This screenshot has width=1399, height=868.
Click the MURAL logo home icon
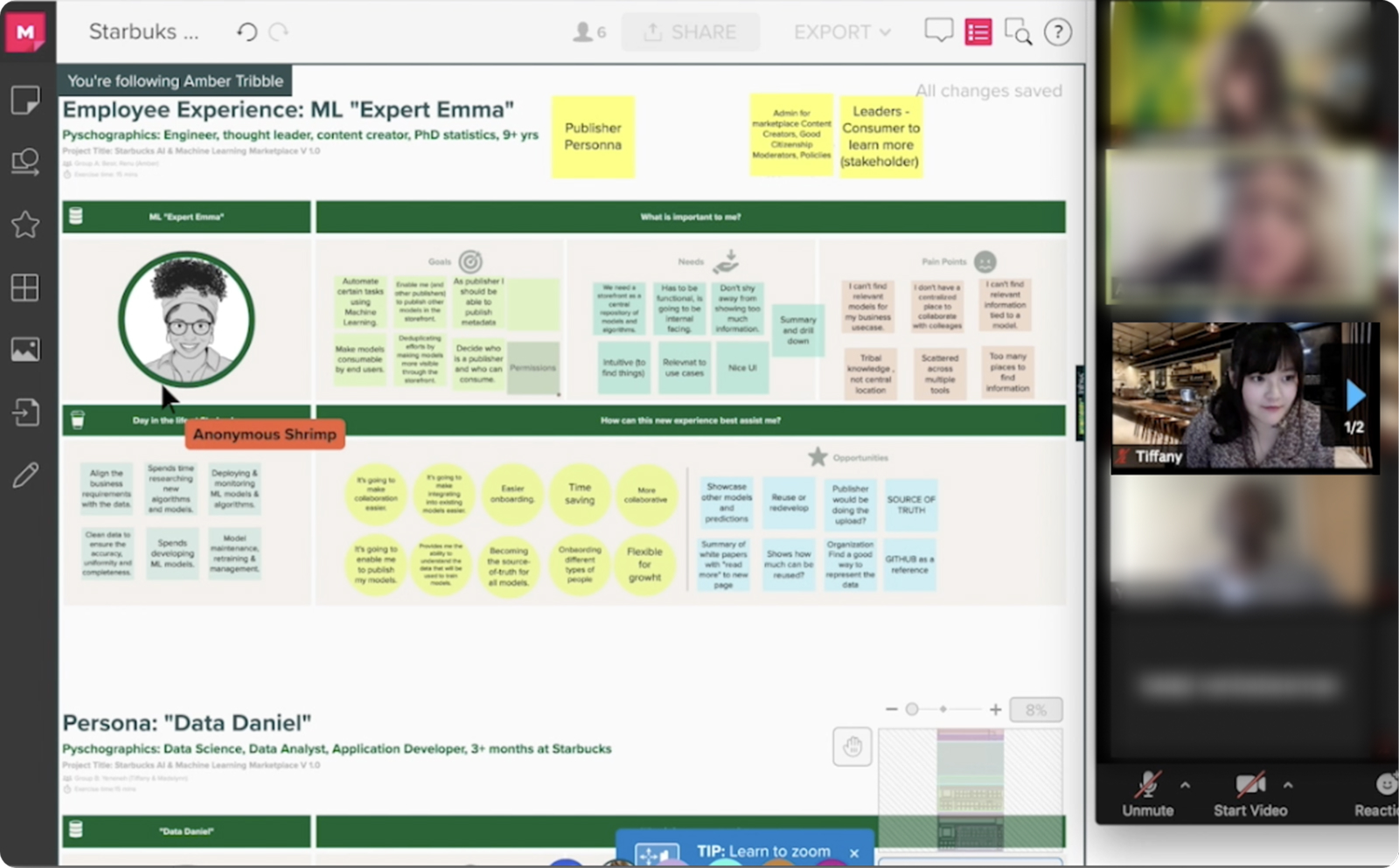point(26,32)
